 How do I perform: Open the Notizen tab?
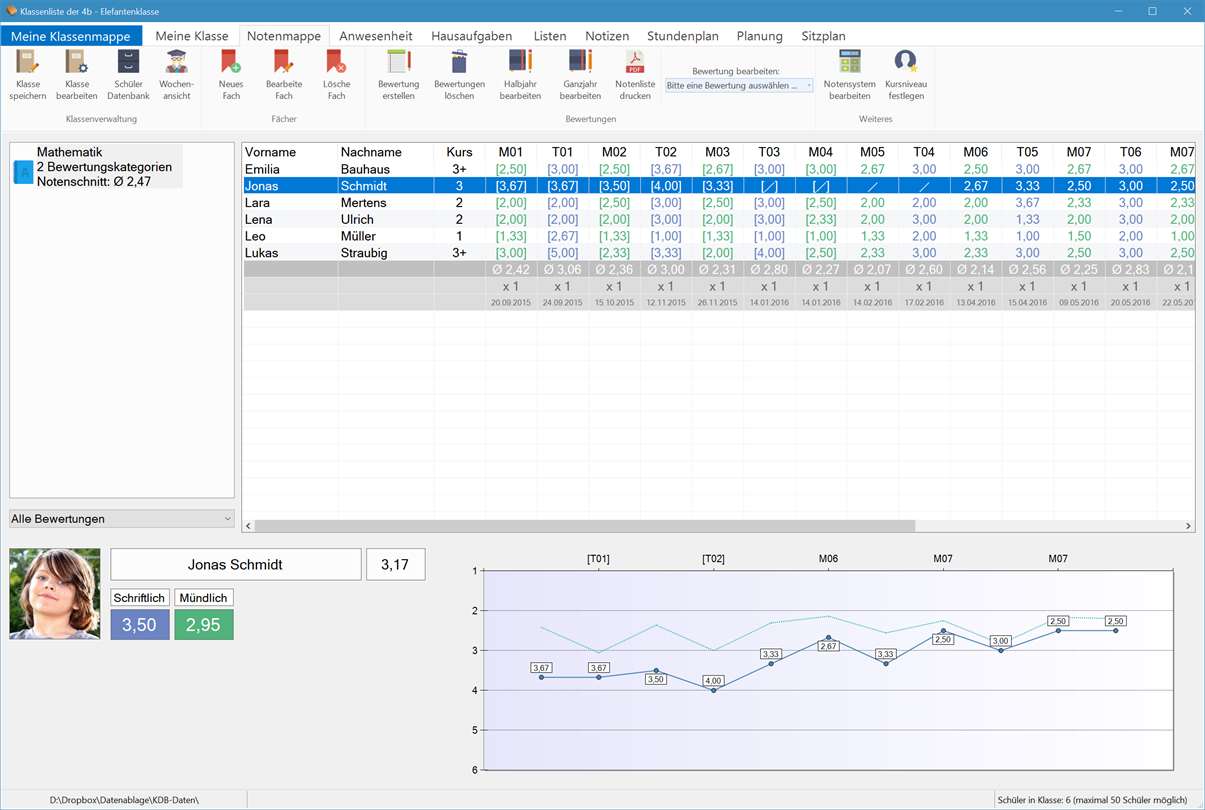coord(607,36)
